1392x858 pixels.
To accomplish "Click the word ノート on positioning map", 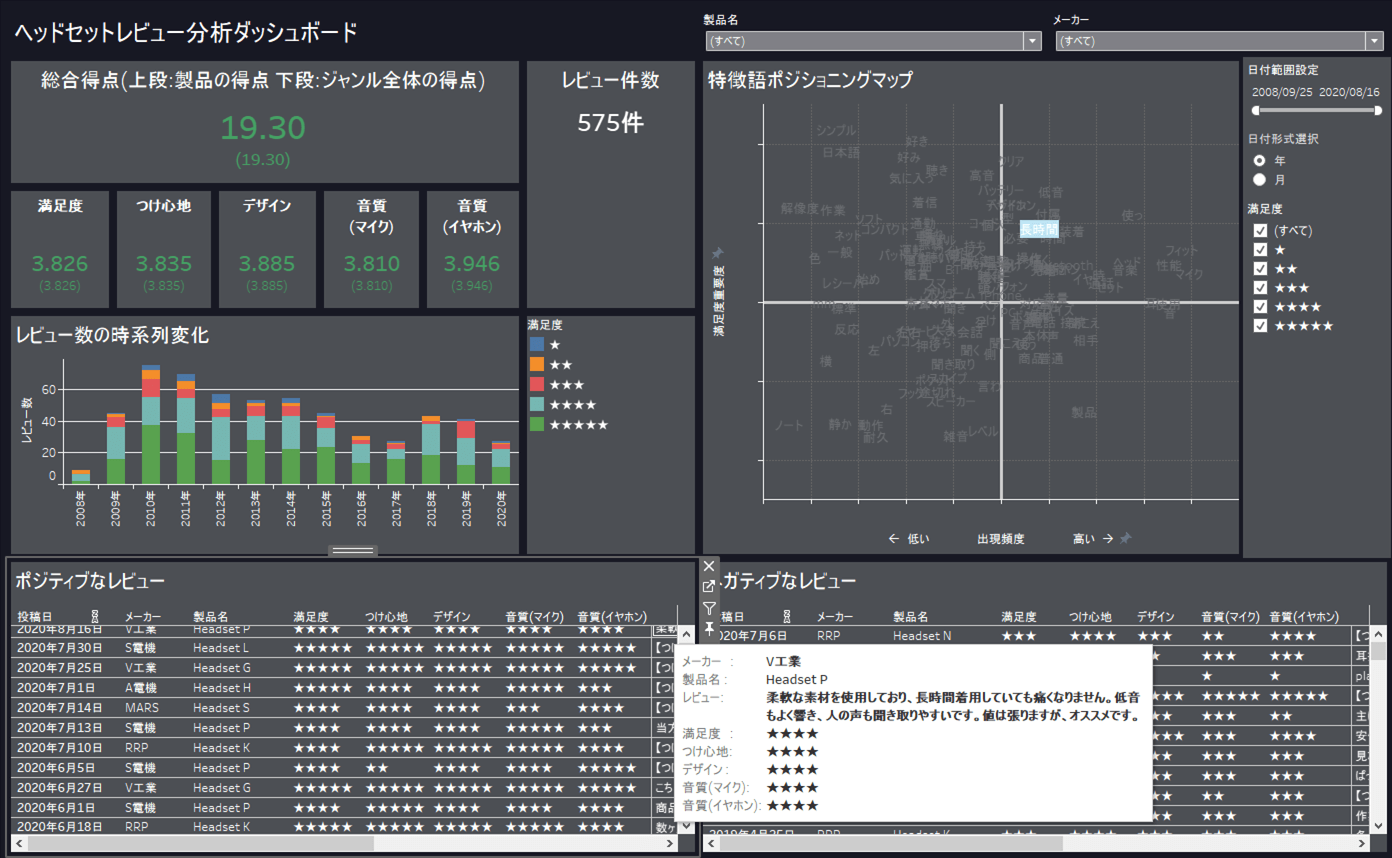I will 789,426.
